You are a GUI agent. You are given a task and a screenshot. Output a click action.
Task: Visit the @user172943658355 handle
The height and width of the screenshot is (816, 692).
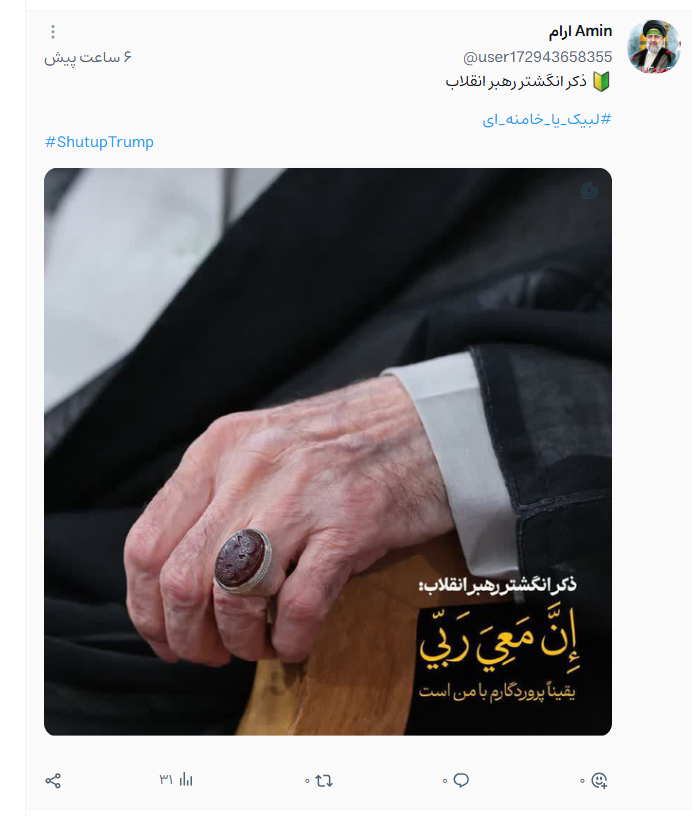pyautogui.click(x=537, y=57)
